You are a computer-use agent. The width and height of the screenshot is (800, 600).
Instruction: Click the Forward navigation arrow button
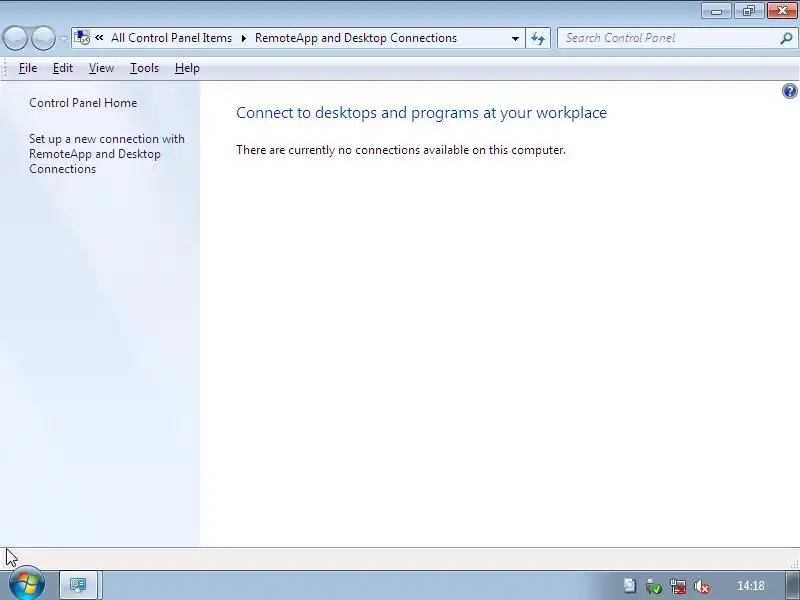[43, 38]
